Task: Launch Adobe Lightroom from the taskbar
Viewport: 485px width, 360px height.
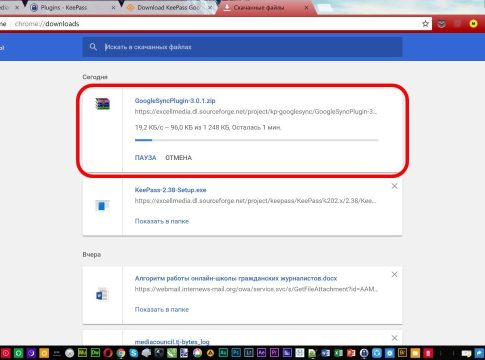Action: click(249, 353)
